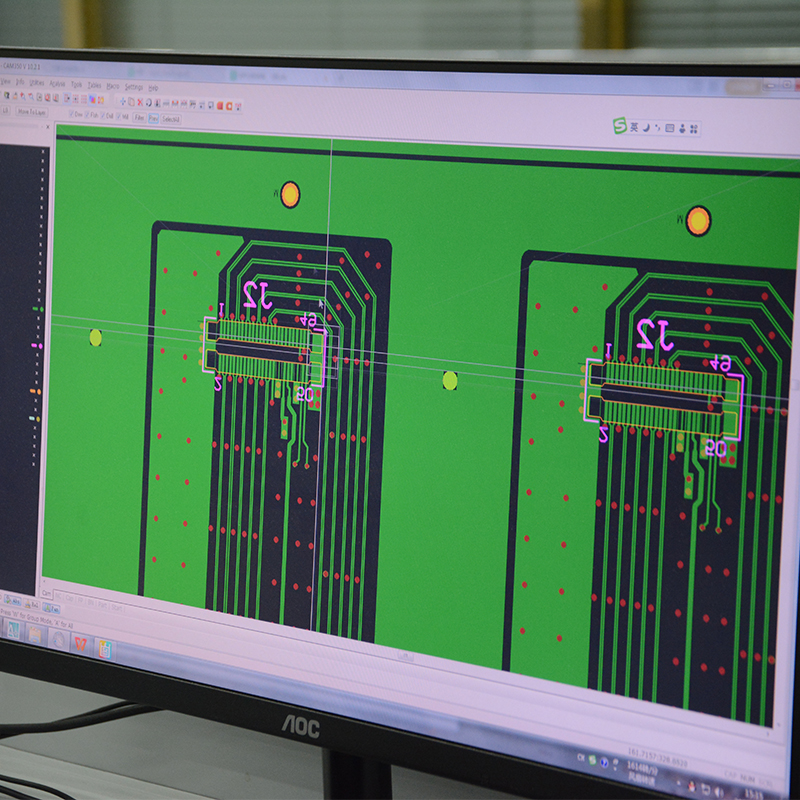This screenshot has width=800, height=800.
Task: Click the red X Delete tool
Action: click(140, 102)
